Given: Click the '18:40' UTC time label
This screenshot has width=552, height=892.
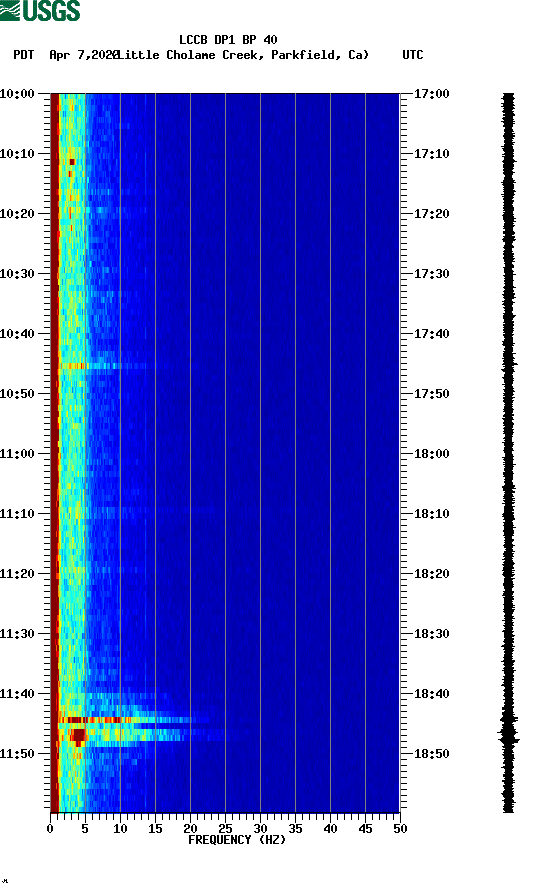Looking at the screenshot, I should [x=431, y=693].
